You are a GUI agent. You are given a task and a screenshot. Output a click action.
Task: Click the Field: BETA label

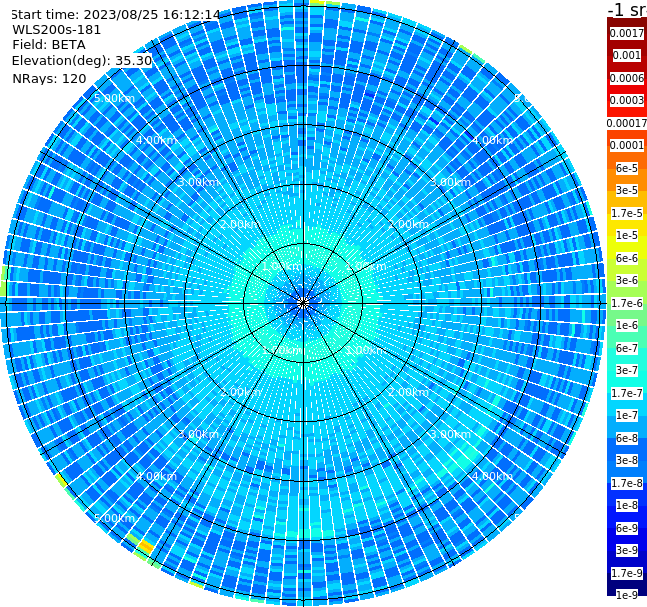(49, 45)
